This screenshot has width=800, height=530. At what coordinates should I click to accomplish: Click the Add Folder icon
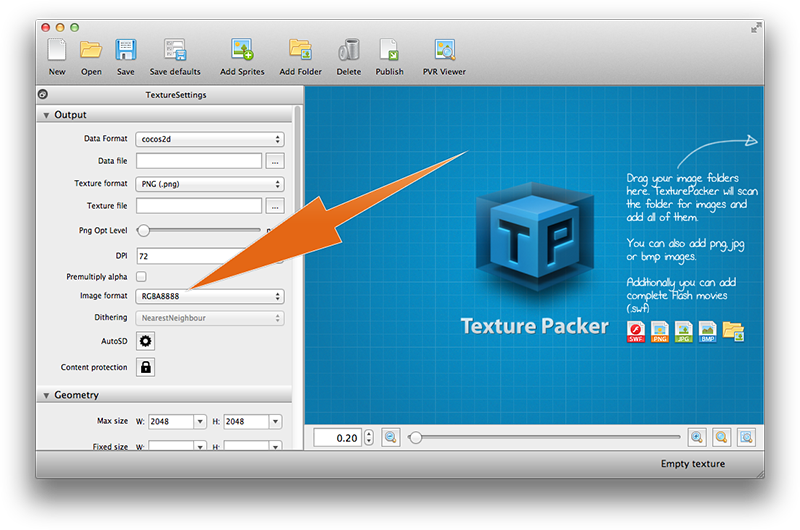click(300, 50)
